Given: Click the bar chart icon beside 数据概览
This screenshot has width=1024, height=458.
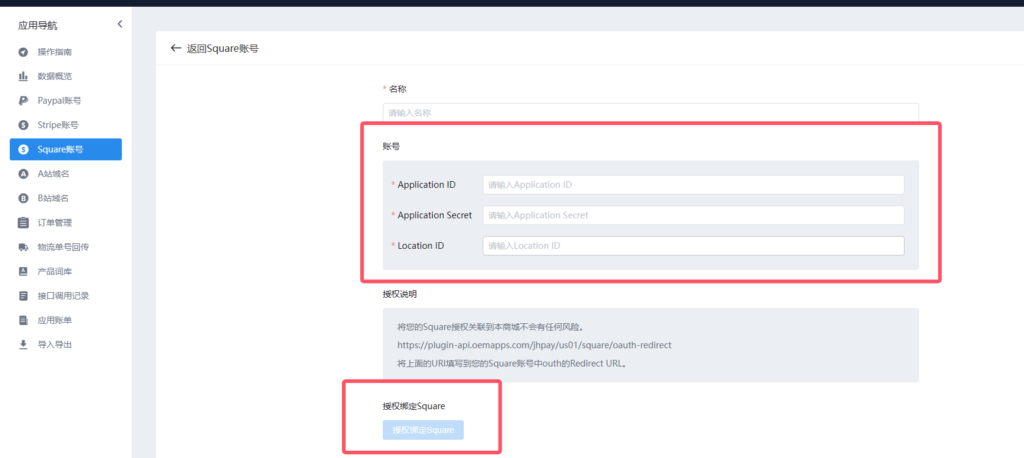Looking at the screenshot, I should 23,76.
